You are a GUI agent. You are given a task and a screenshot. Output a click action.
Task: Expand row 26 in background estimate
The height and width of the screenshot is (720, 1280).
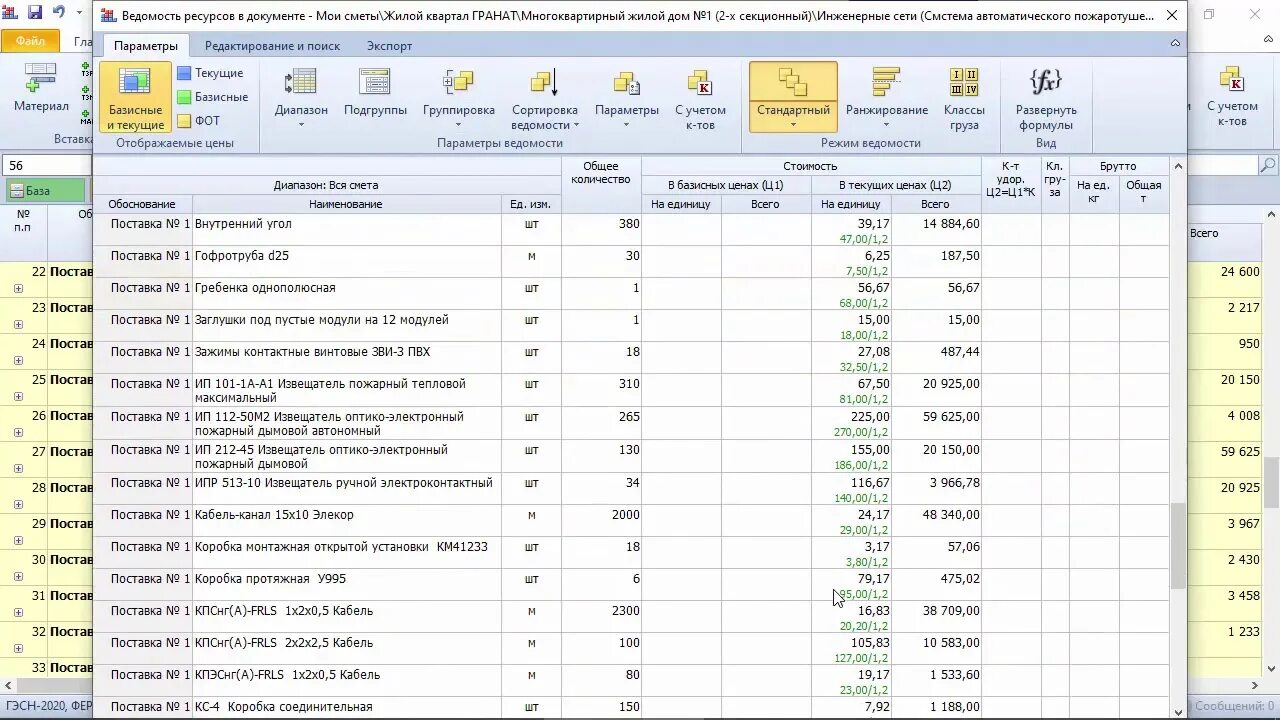18,433
